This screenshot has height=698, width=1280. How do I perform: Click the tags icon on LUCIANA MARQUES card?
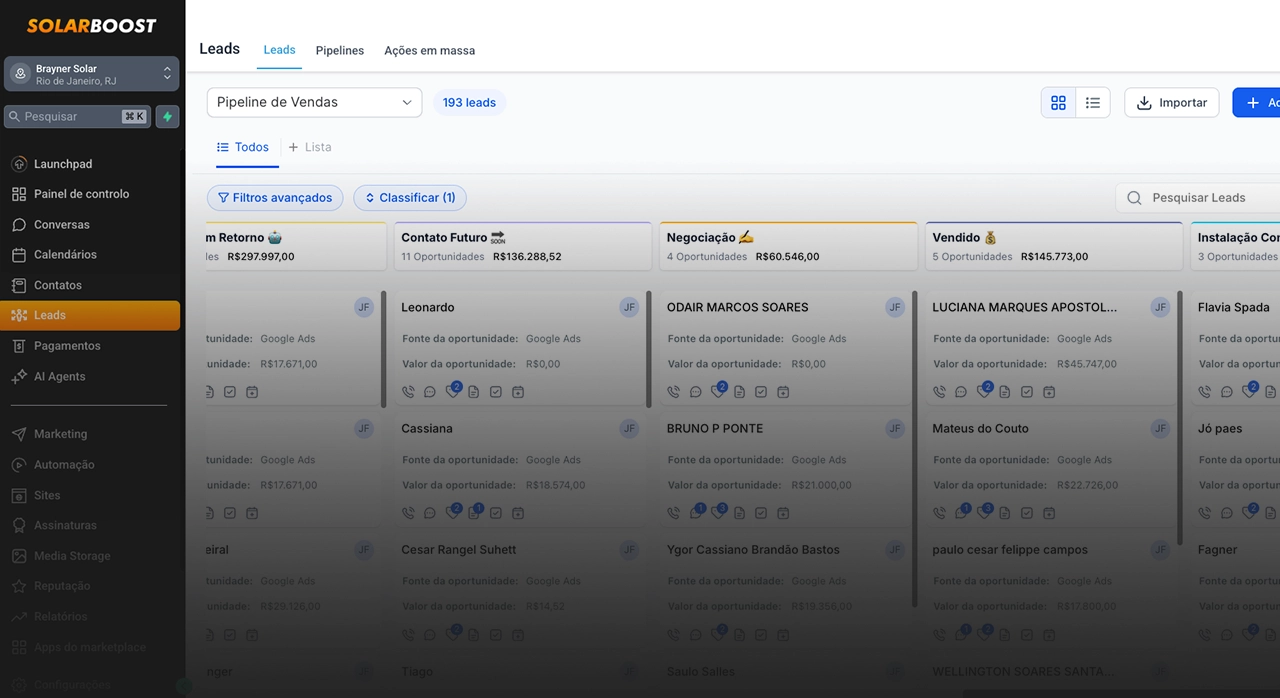(983, 391)
